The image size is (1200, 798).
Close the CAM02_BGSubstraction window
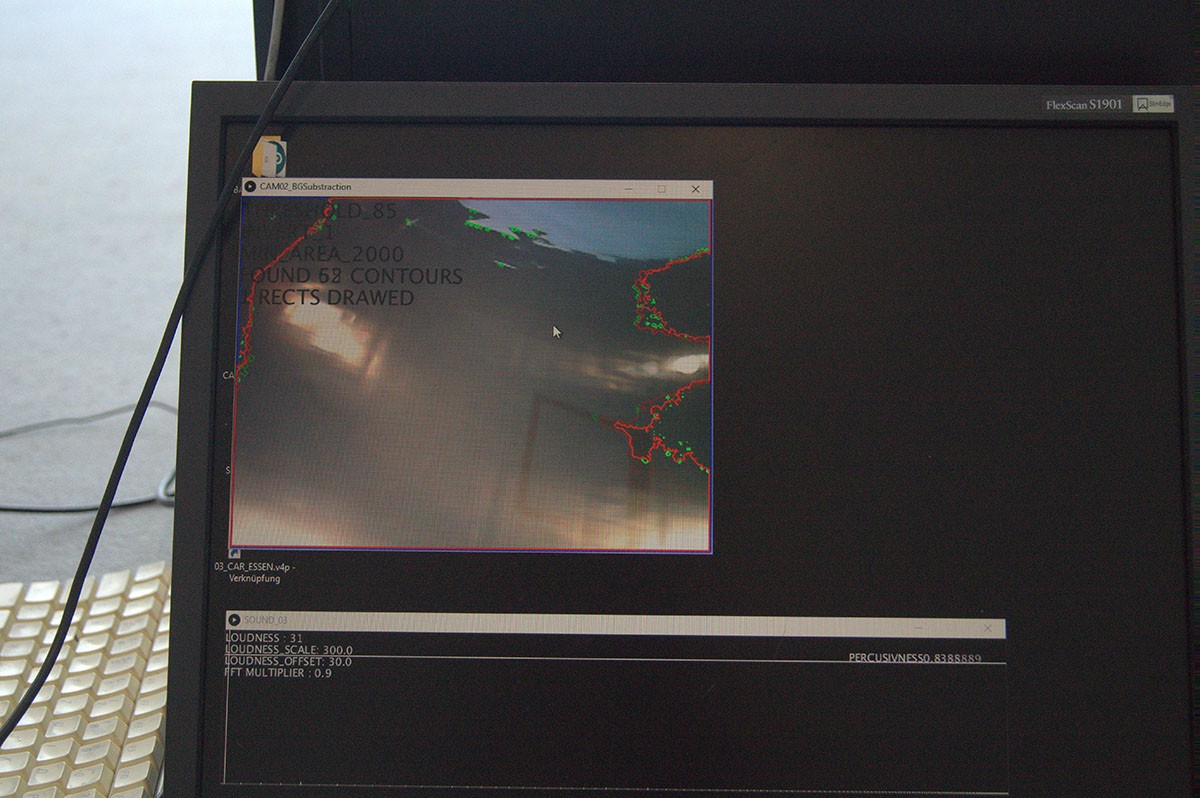click(696, 189)
